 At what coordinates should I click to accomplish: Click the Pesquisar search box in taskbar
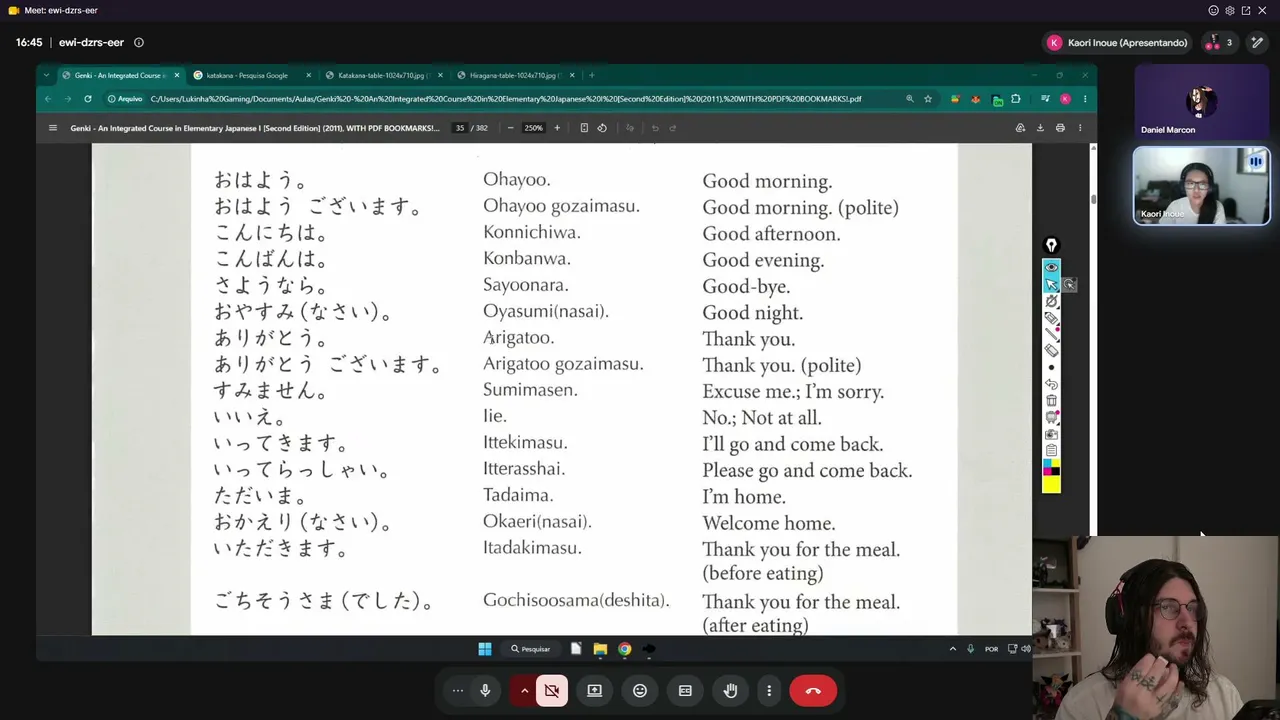531,649
